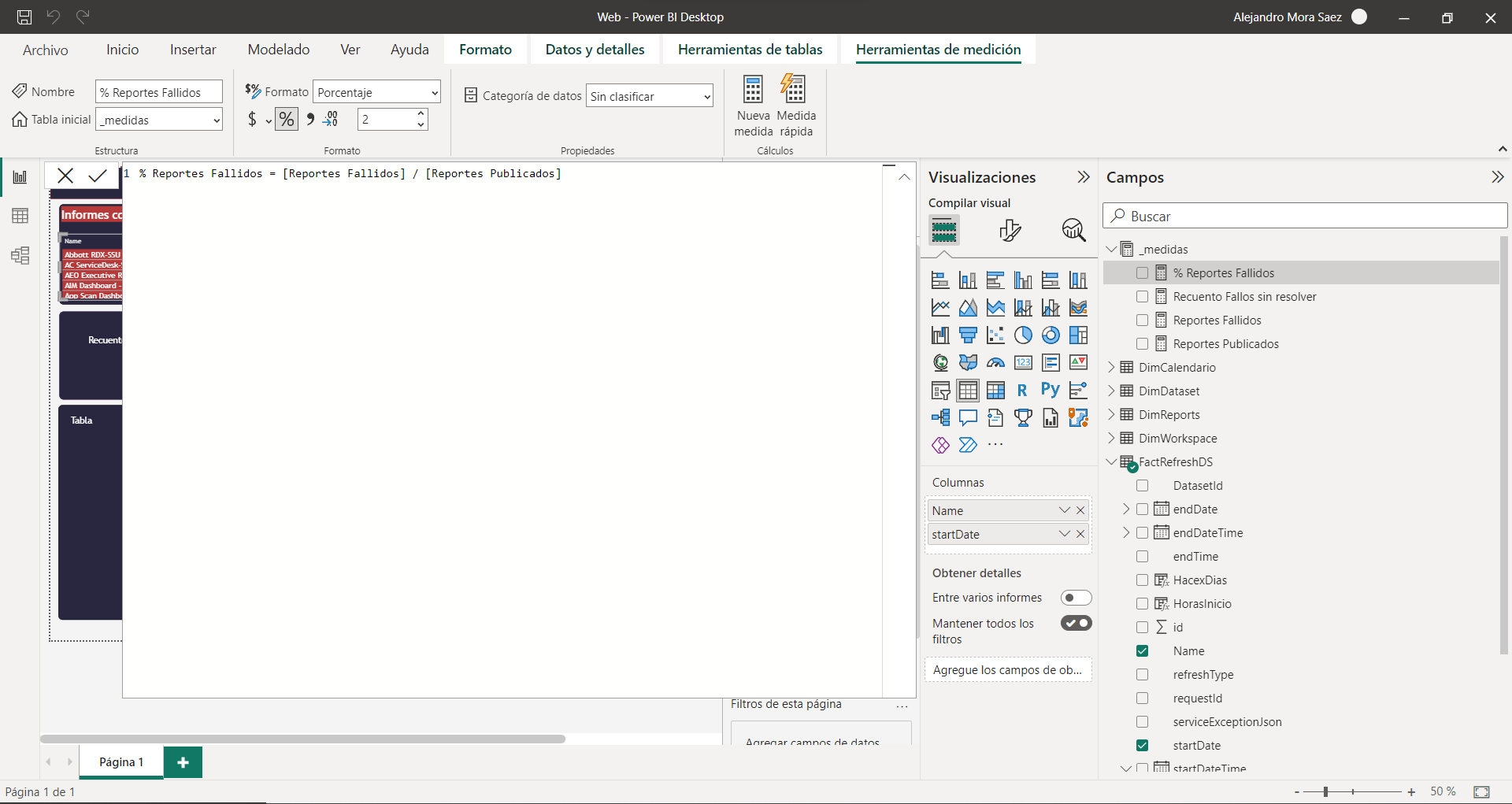Select the pie chart visualization

tap(1023, 335)
